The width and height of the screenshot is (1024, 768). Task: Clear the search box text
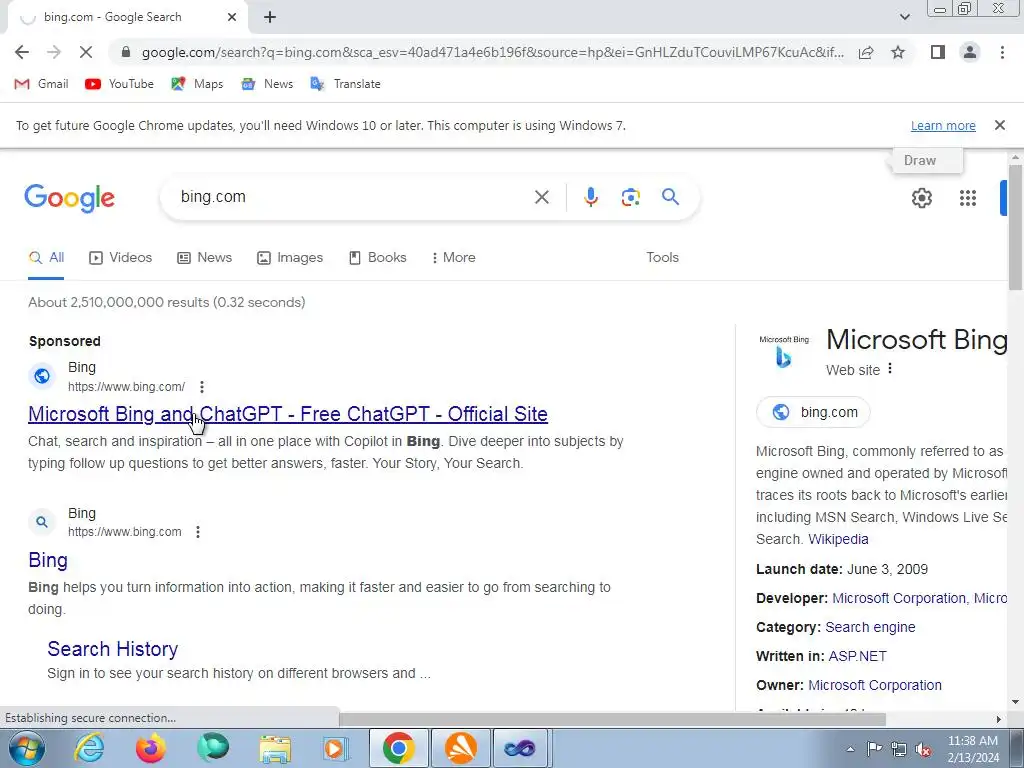[x=541, y=197]
